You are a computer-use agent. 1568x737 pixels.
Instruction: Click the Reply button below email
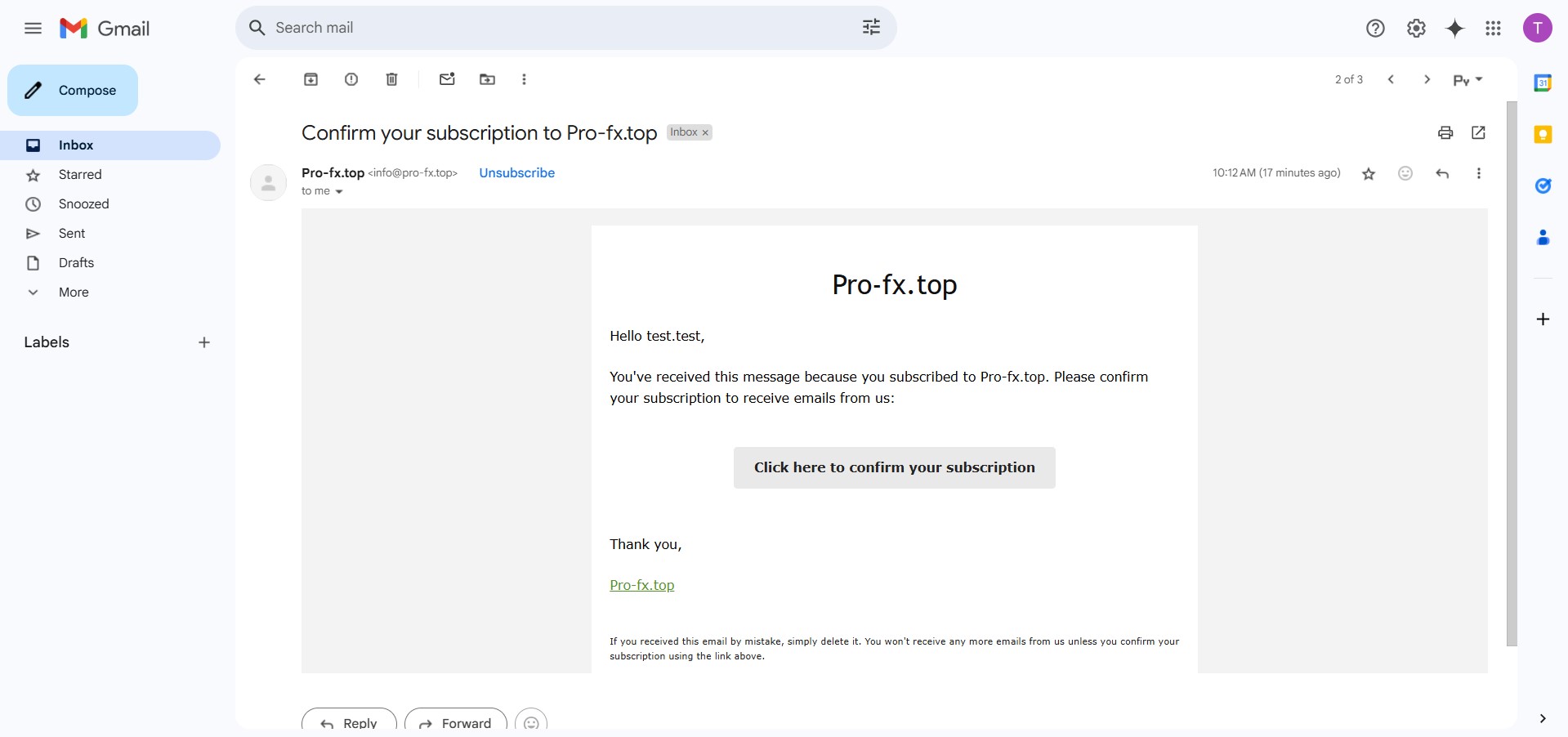click(x=349, y=720)
